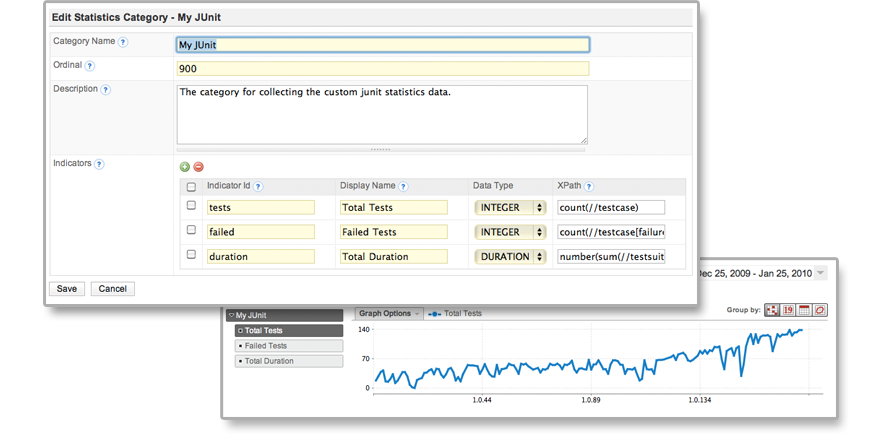Click the '1.0.89' x-axis label
The width and height of the screenshot is (880, 435).
pyautogui.click(x=589, y=401)
